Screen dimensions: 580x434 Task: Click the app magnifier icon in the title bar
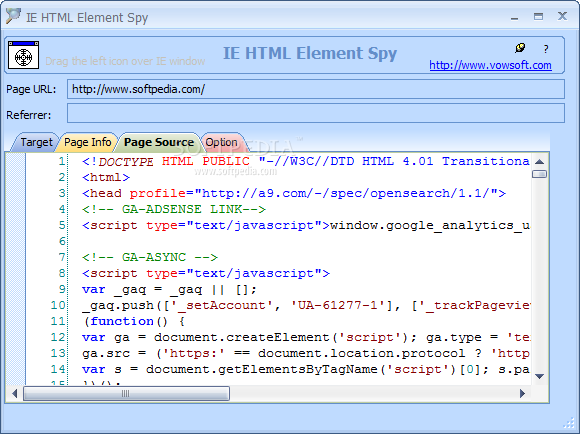tap(13, 16)
